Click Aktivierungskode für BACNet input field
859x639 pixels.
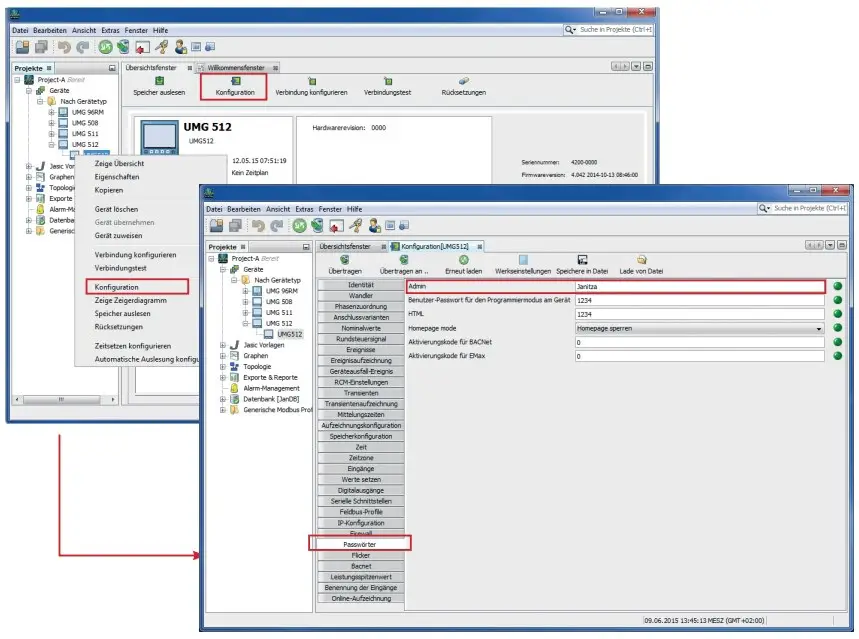pyautogui.click(x=700, y=342)
